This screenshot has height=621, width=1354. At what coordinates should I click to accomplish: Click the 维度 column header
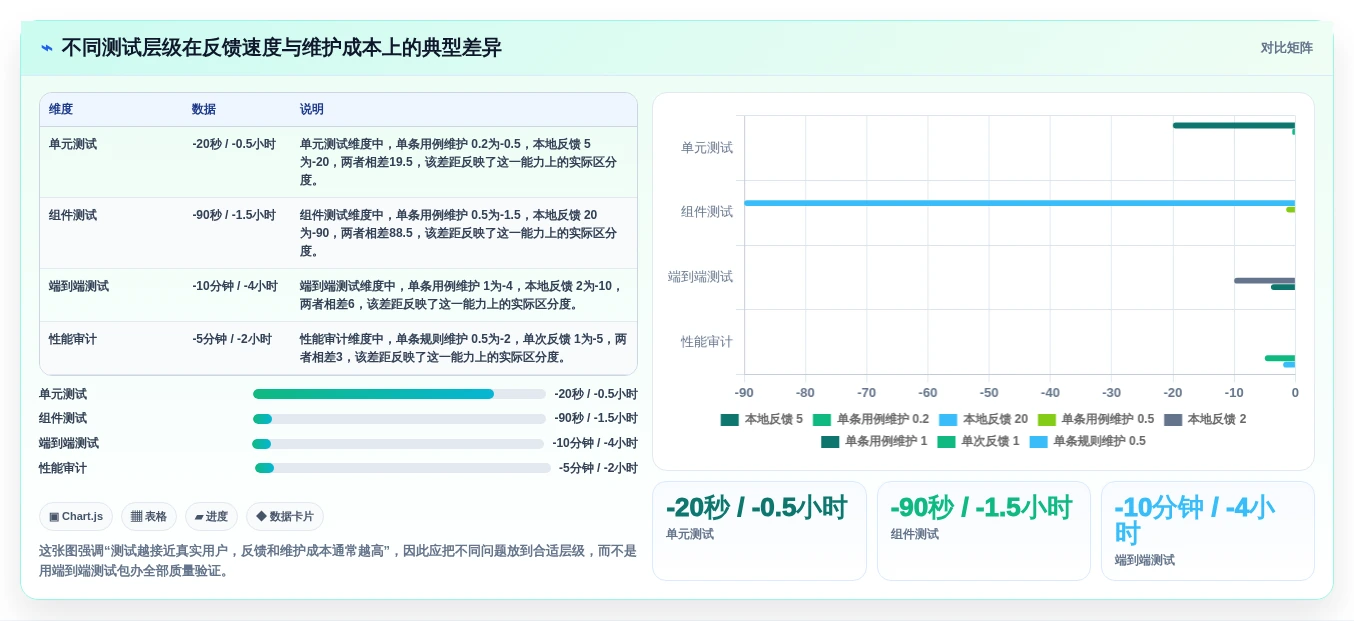(61, 109)
